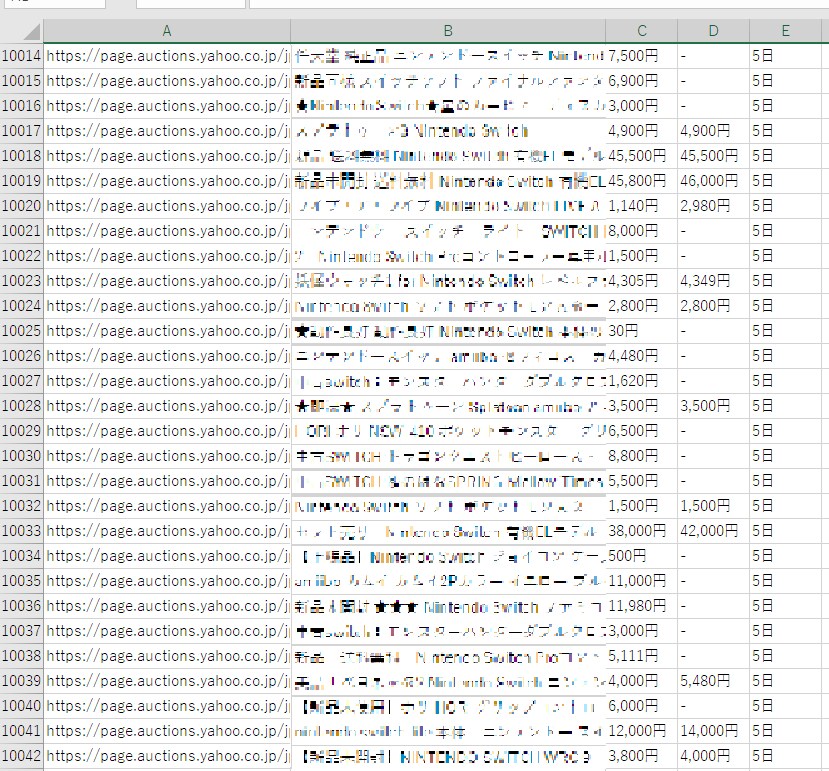This screenshot has height=771, width=829.
Task: Select column B by its header
Action: point(448,31)
